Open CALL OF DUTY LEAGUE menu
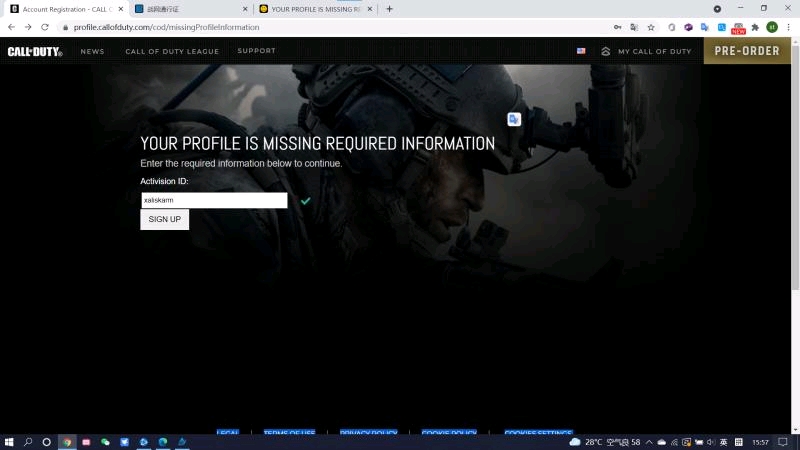This screenshot has height=450, width=800. (172, 52)
